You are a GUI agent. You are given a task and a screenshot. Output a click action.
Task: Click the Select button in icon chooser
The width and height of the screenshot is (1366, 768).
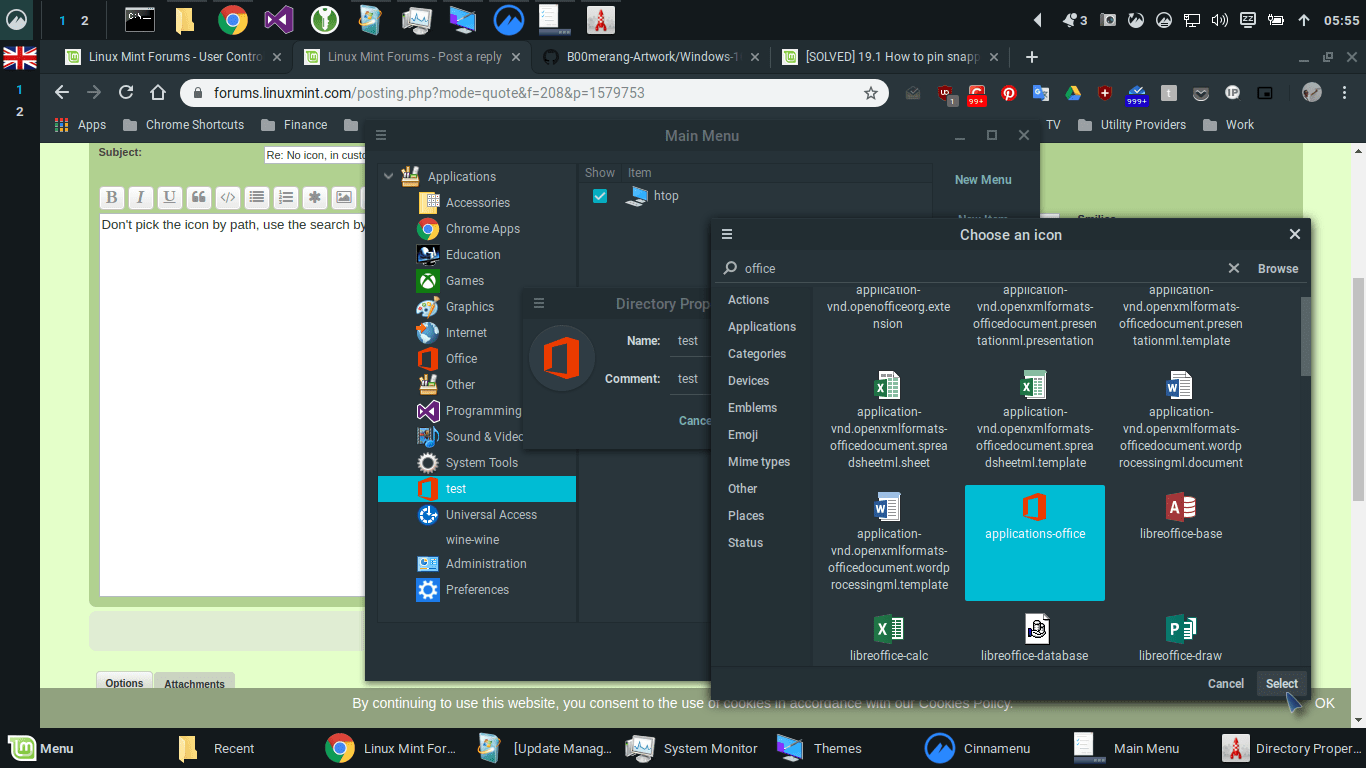point(1281,684)
